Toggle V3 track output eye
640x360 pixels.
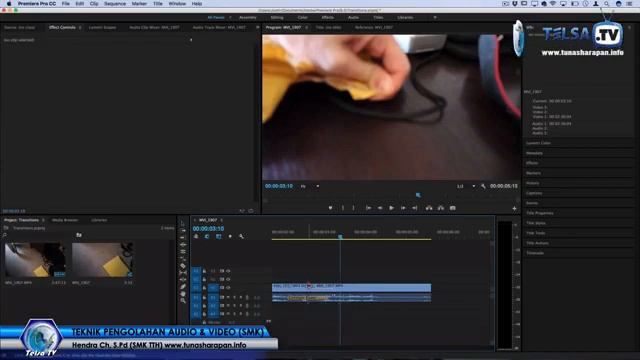tap(228, 271)
